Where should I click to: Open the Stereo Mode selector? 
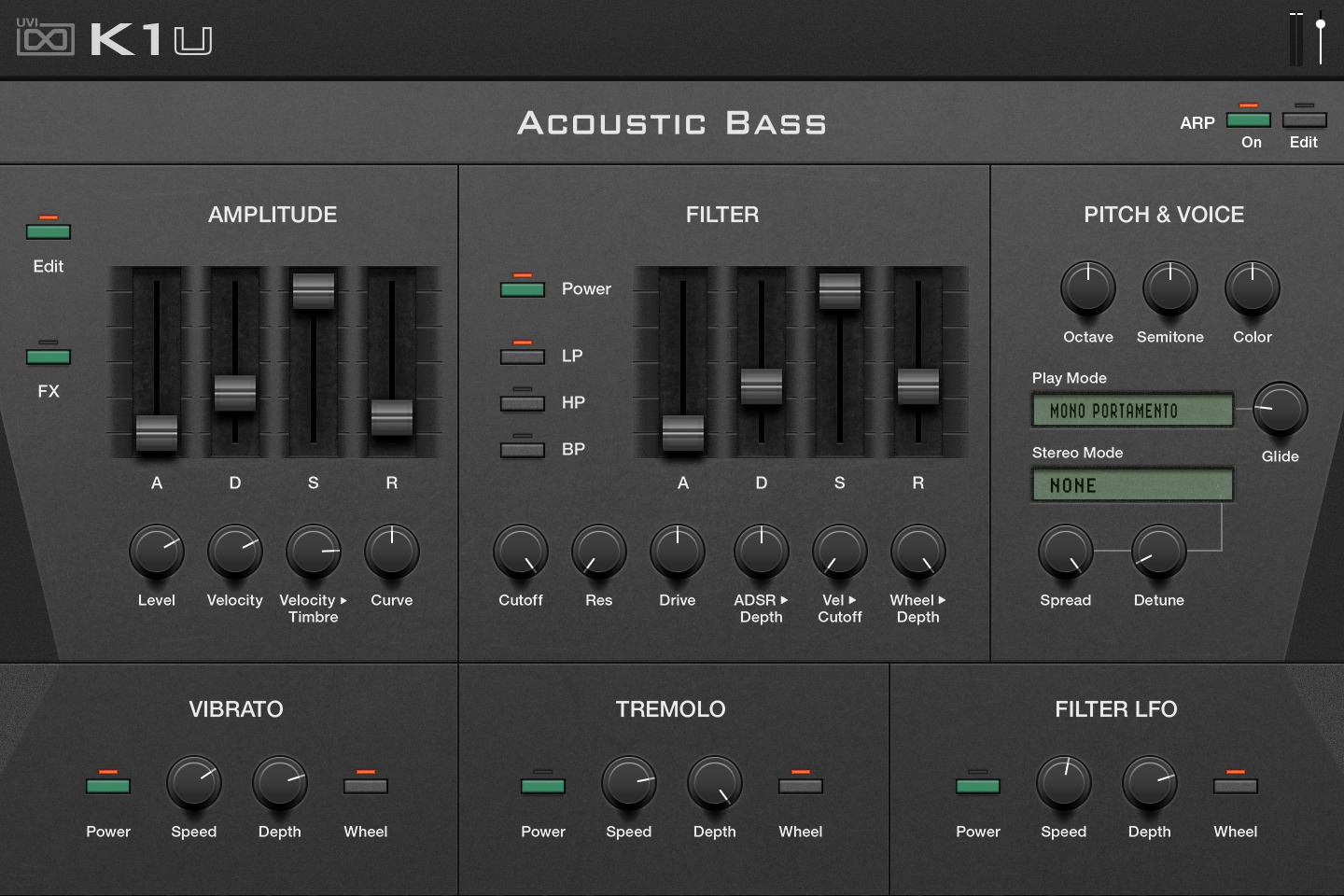[x=1131, y=485]
